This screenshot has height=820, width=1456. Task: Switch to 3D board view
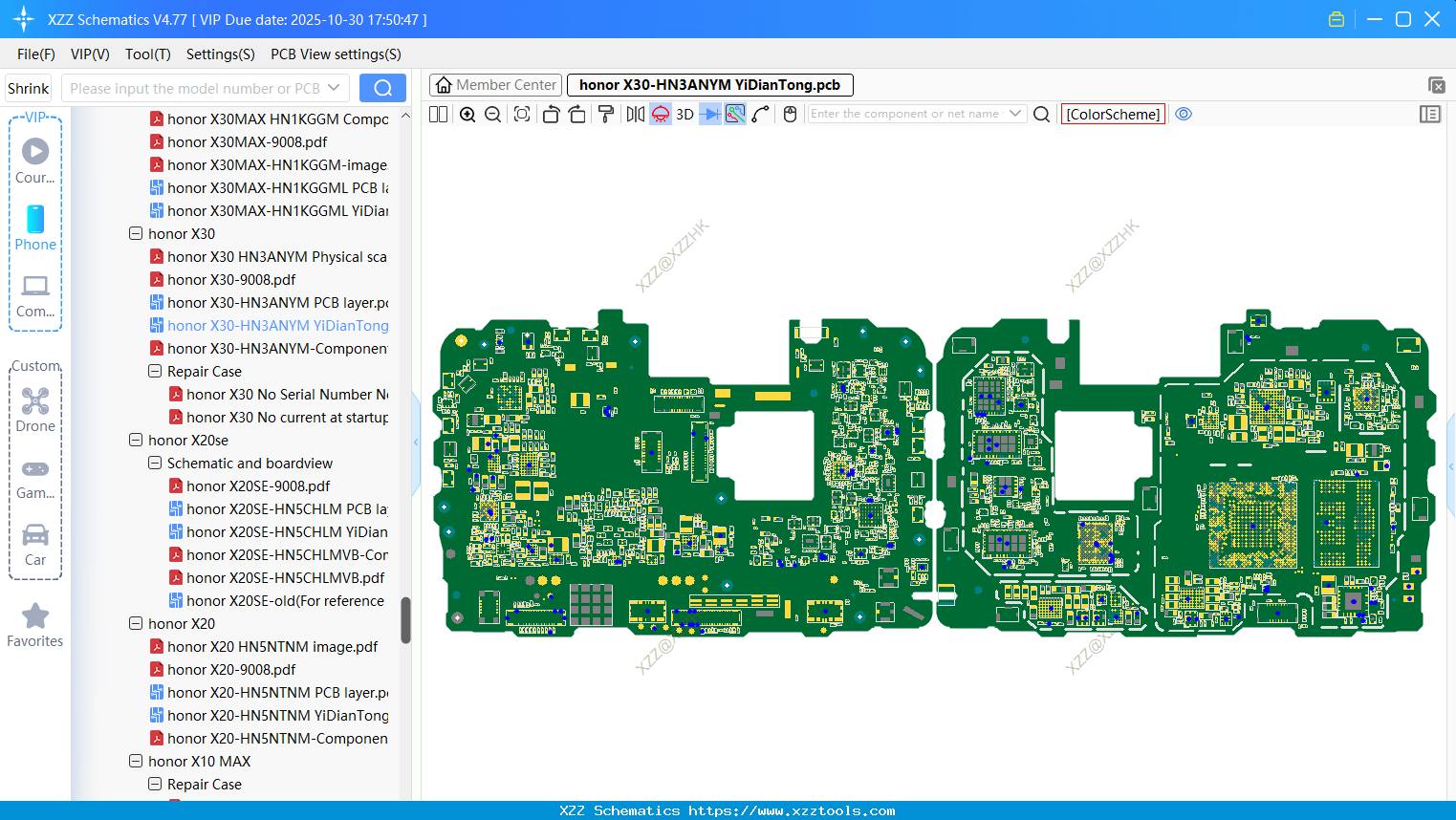point(685,114)
